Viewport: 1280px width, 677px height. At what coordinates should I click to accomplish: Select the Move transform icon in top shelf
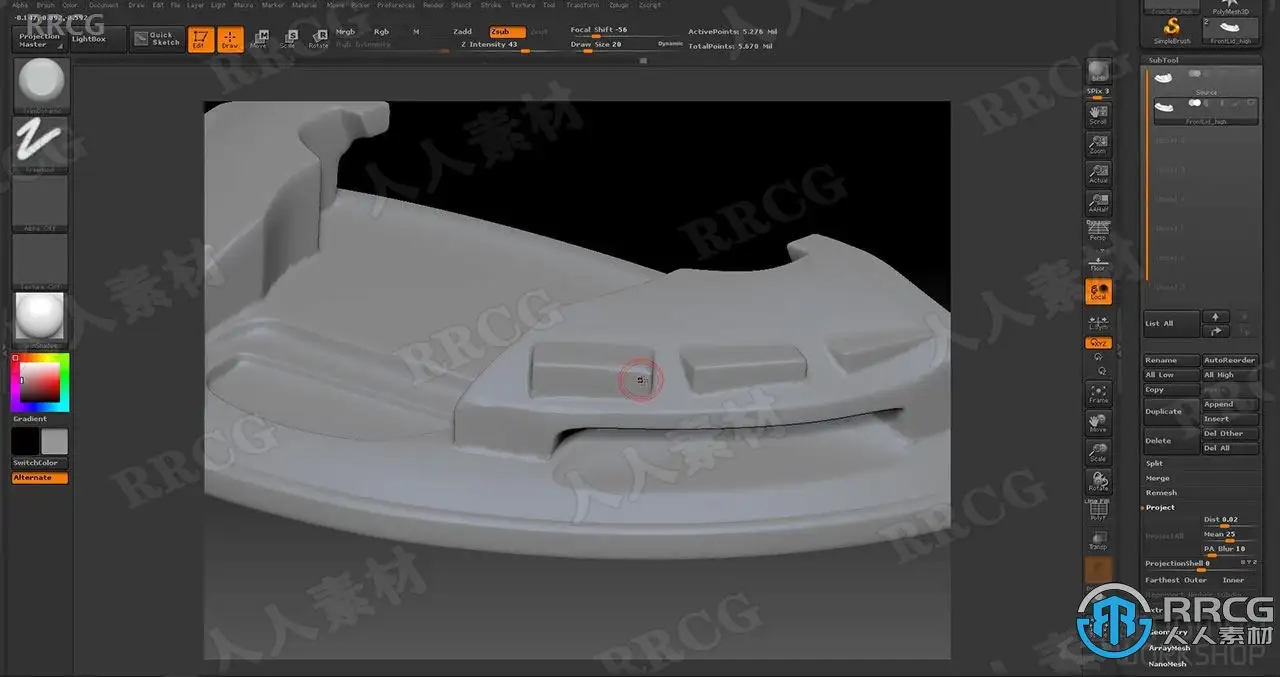click(259, 39)
